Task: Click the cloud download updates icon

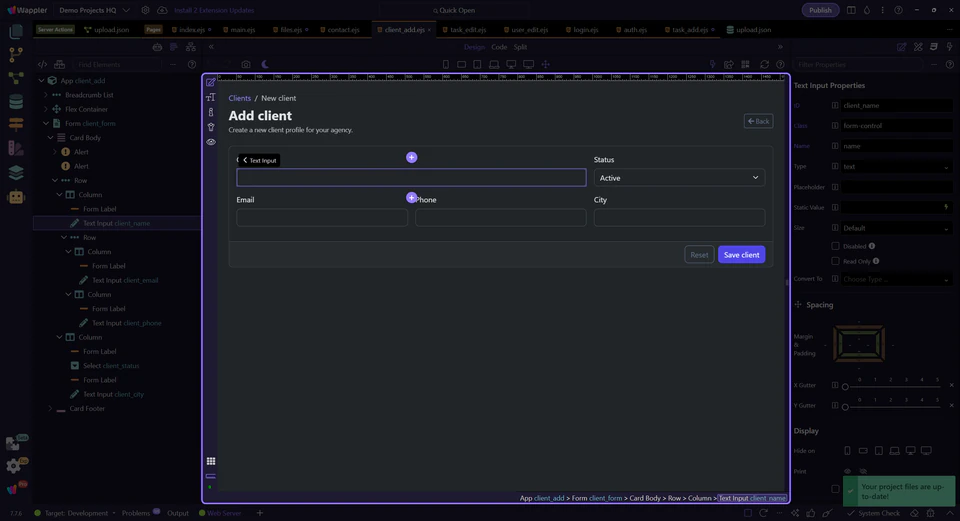Action: pyautogui.click(x=162, y=10)
